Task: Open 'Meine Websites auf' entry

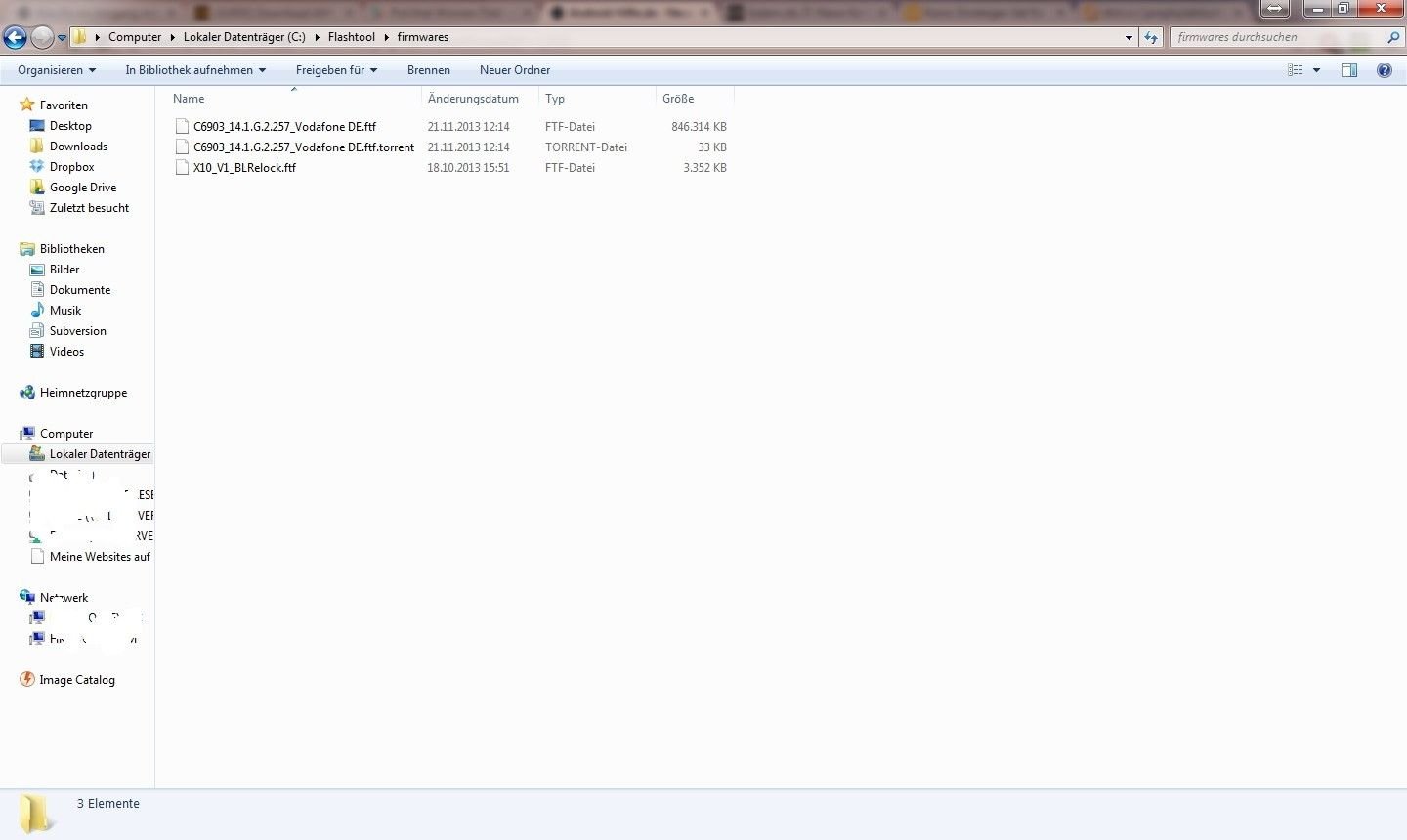Action: [100, 557]
